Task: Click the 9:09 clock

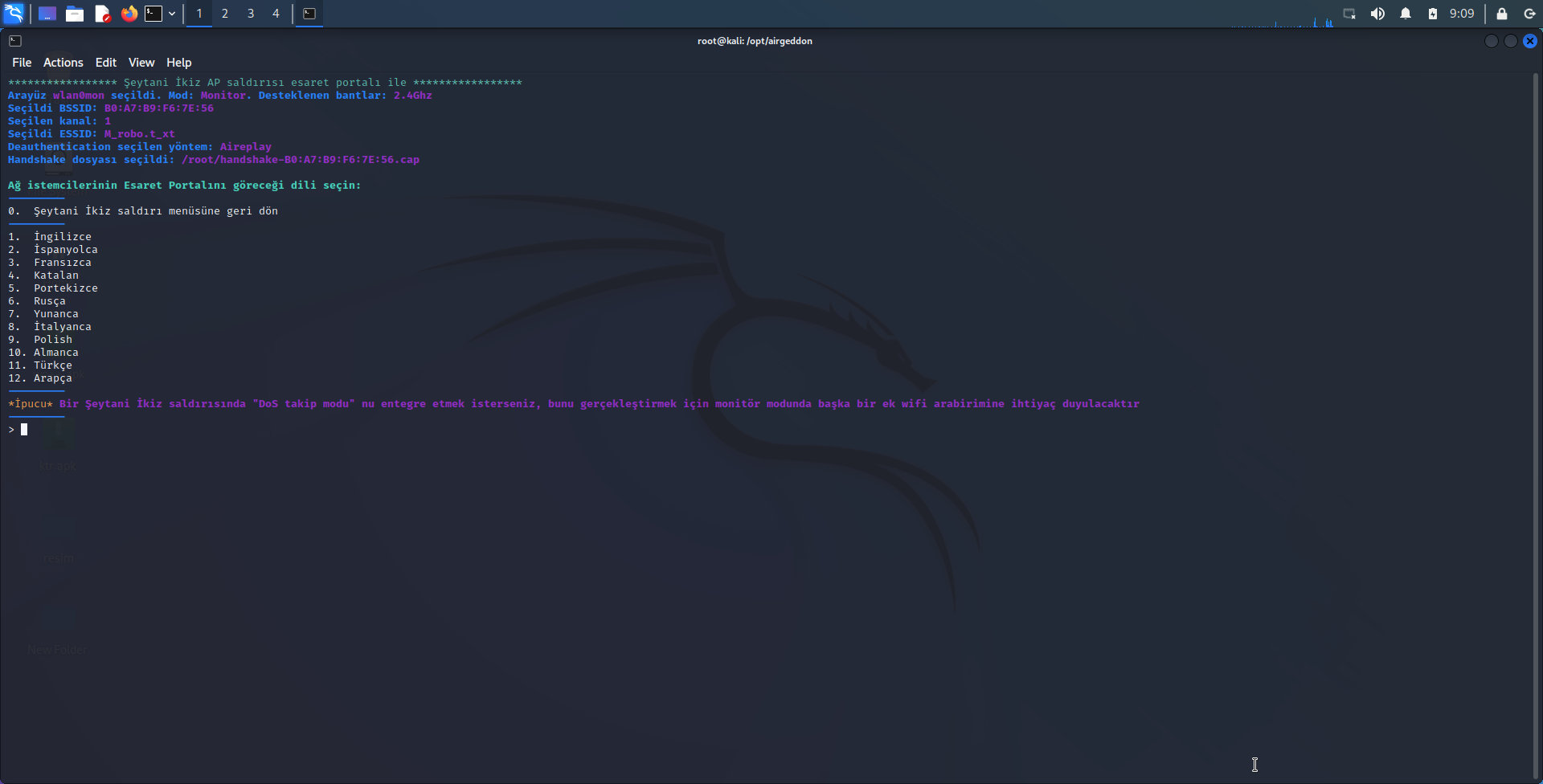Action: 1462,14
